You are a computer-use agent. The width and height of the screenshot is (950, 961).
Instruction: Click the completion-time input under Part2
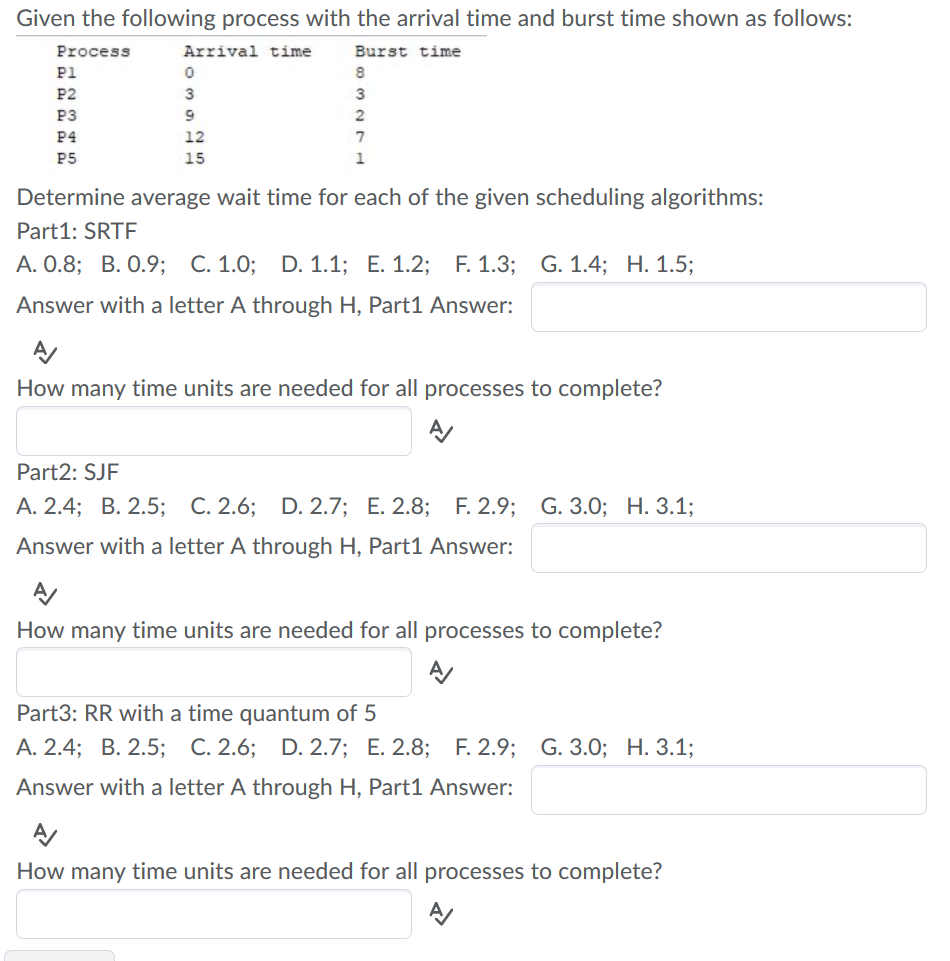pos(213,672)
